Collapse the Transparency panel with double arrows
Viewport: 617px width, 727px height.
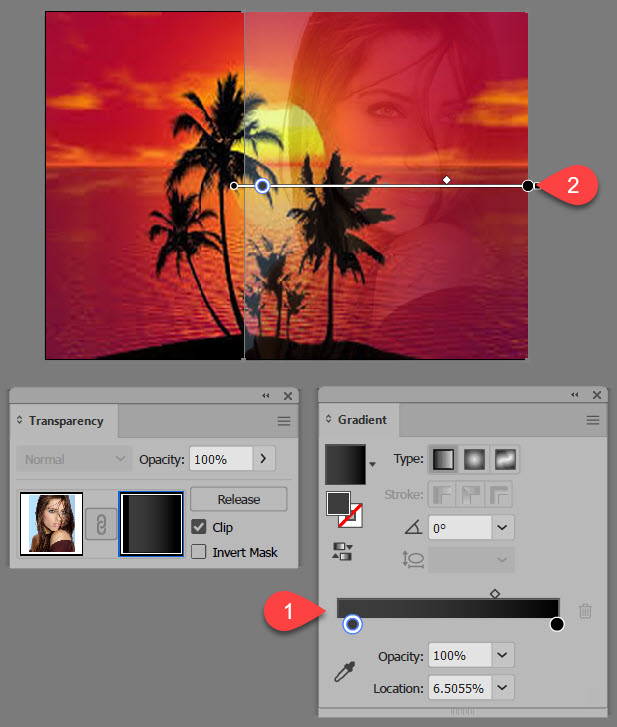tap(266, 395)
